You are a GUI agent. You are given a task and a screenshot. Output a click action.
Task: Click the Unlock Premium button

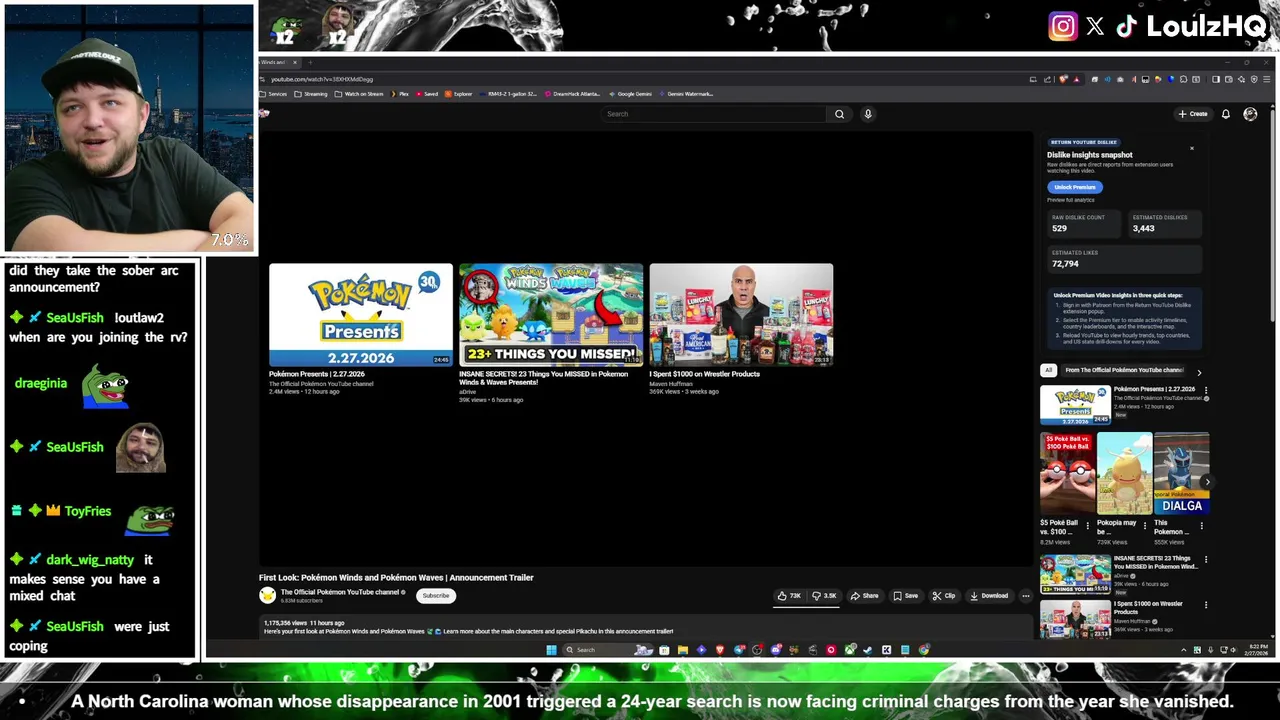(x=1075, y=187)
